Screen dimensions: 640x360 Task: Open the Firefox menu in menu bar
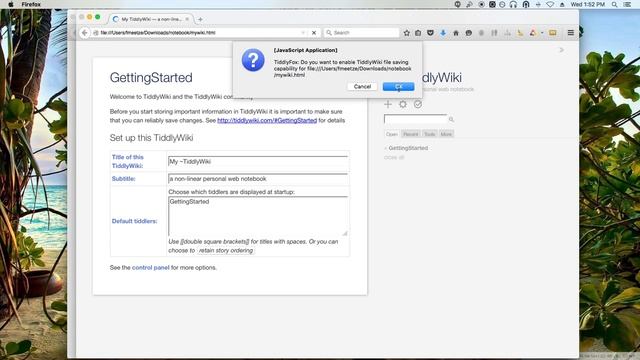[31, 4]
